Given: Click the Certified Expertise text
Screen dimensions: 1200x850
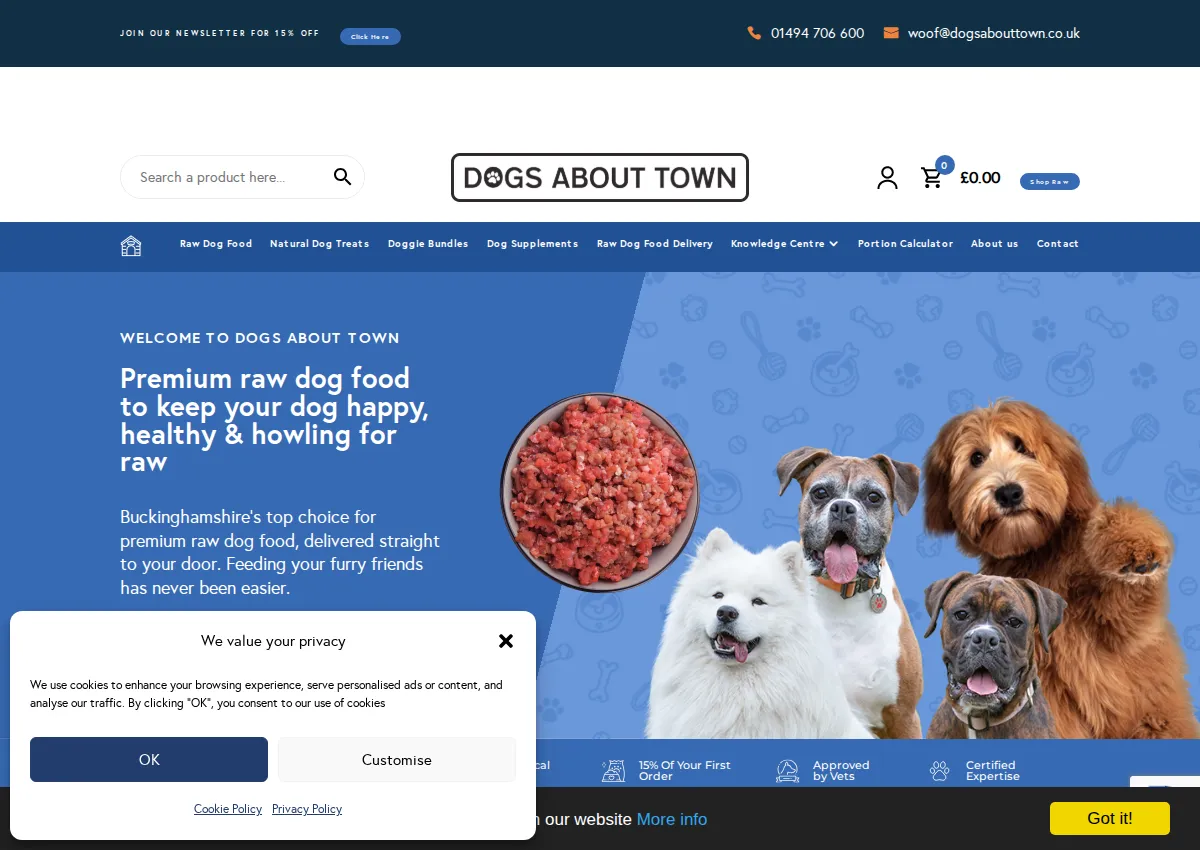Looking at the screenshot, I should tap(993, 771).
